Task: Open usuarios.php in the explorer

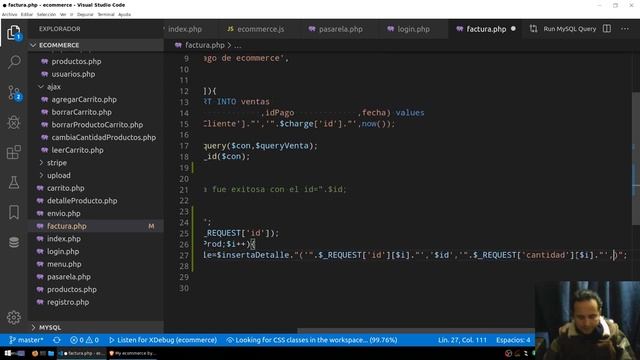Action: 73,74
